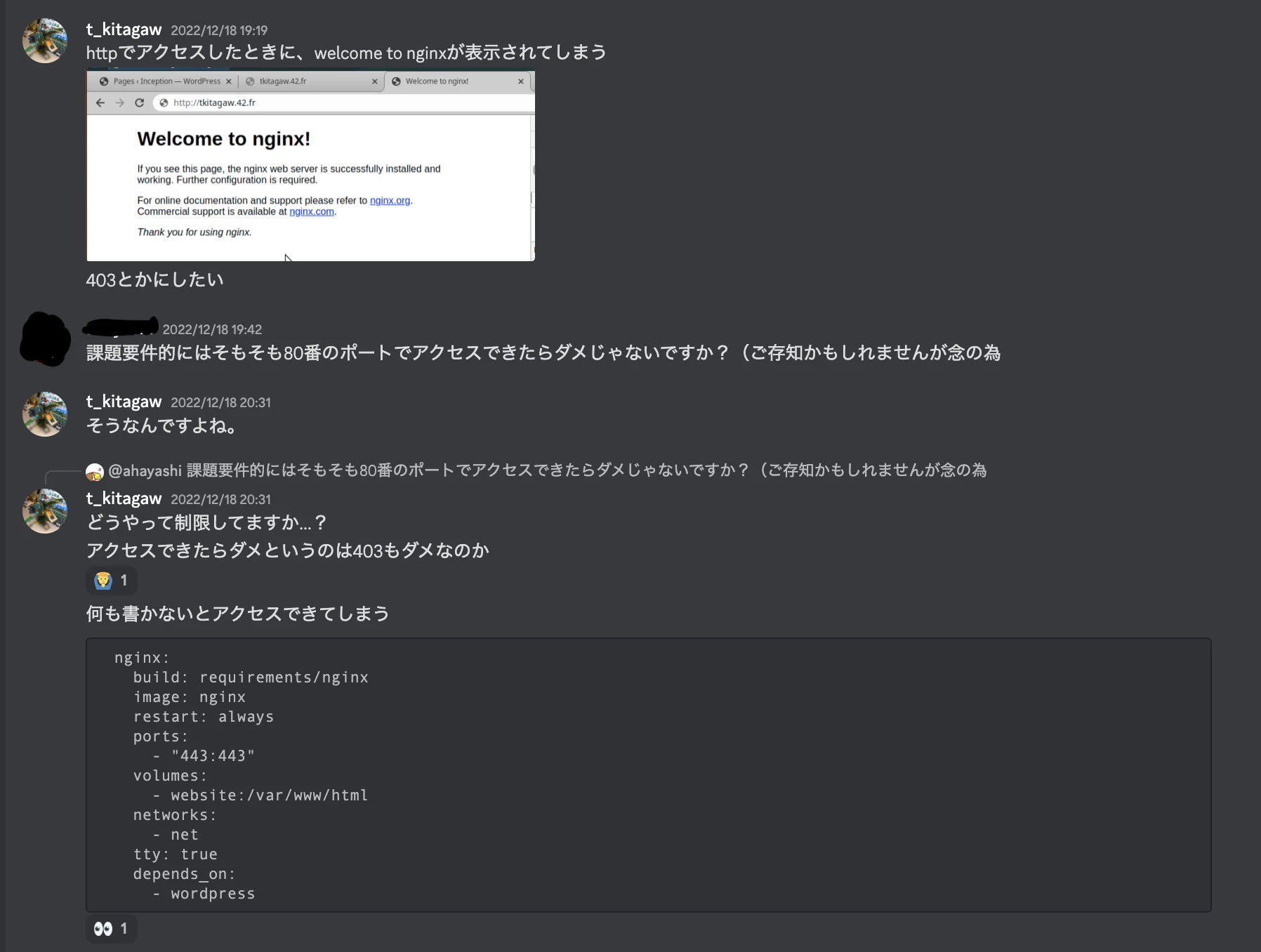1261x952 pixels.
Task: Click the code line '- "443:443"'
Action: point(204,756)
